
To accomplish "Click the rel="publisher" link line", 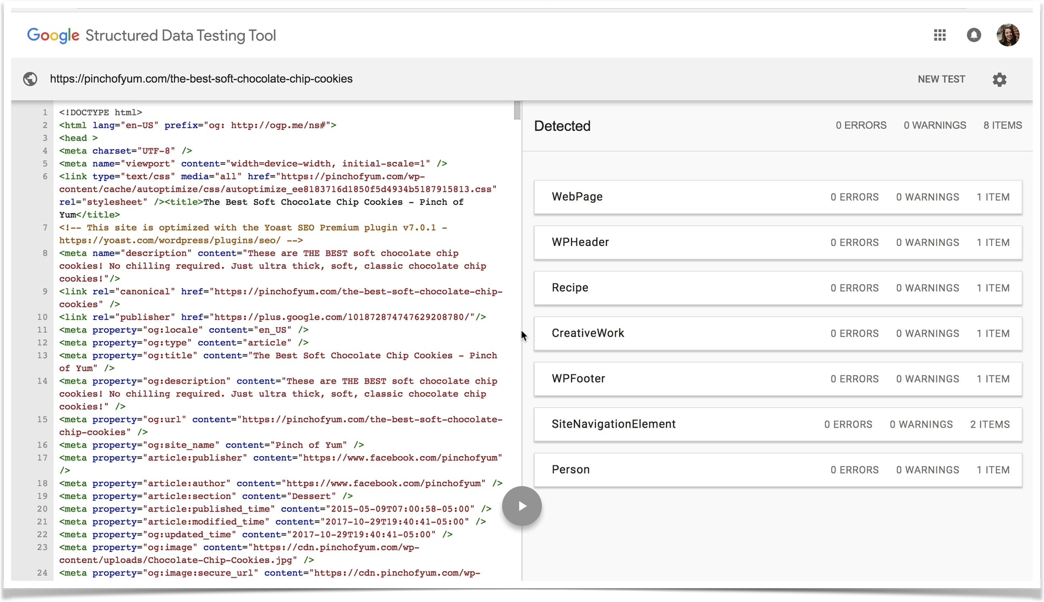I will tap(272, 317).
